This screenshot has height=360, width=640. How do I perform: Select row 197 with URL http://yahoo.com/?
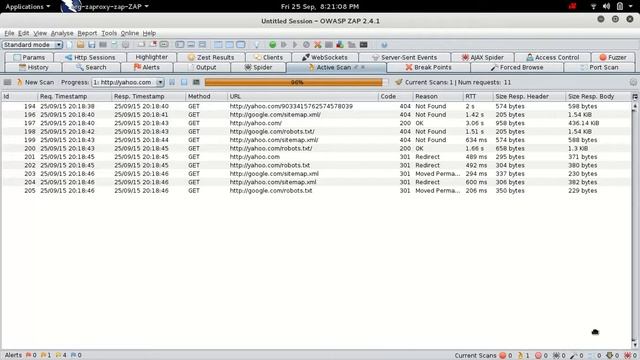tap(316, 123)
